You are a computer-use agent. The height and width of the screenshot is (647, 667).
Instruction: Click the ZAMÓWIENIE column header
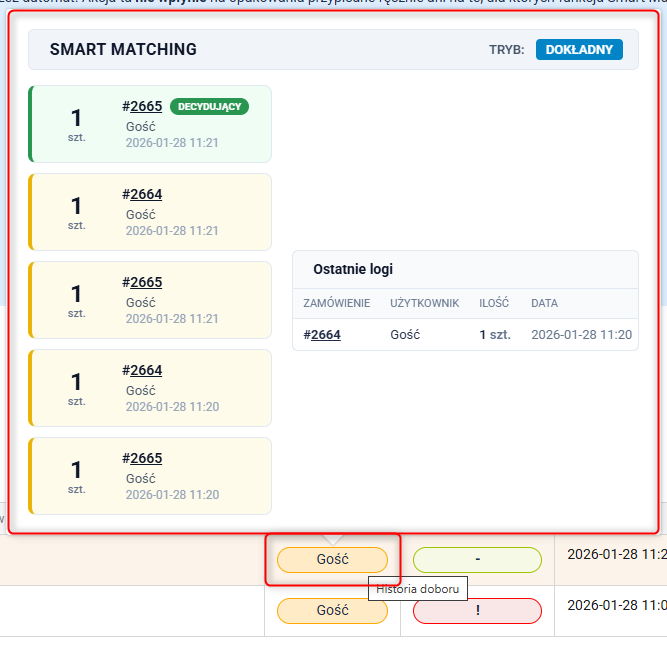(x=337, y=303)
